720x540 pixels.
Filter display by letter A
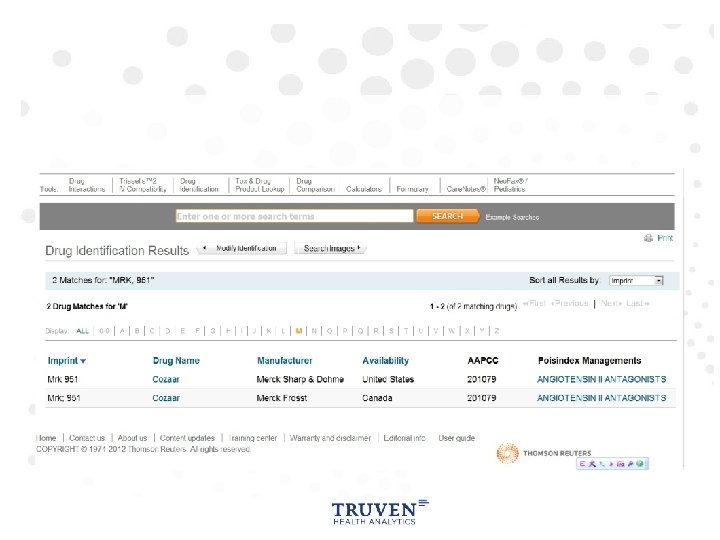122,331
